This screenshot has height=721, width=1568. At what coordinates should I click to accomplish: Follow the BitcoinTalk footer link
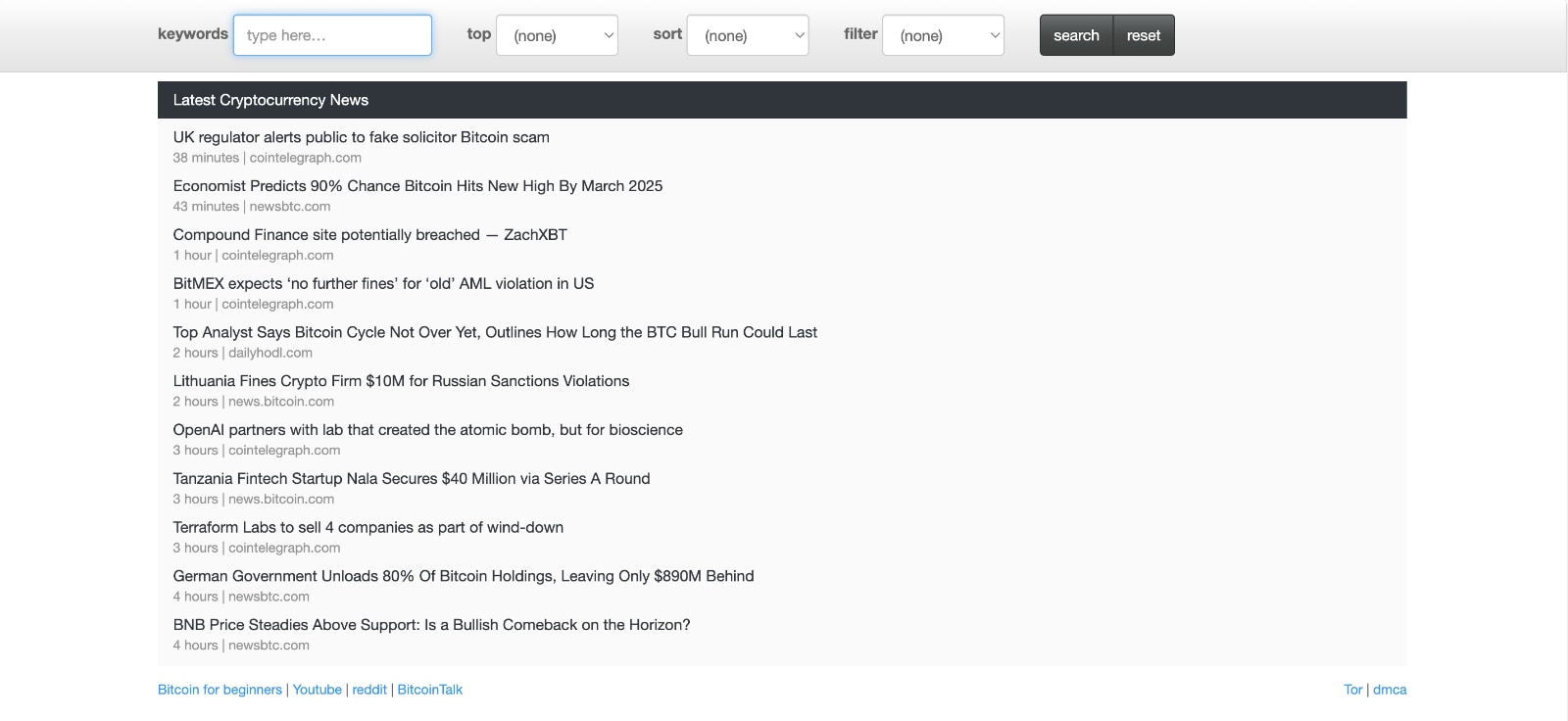tap(430, 690)
